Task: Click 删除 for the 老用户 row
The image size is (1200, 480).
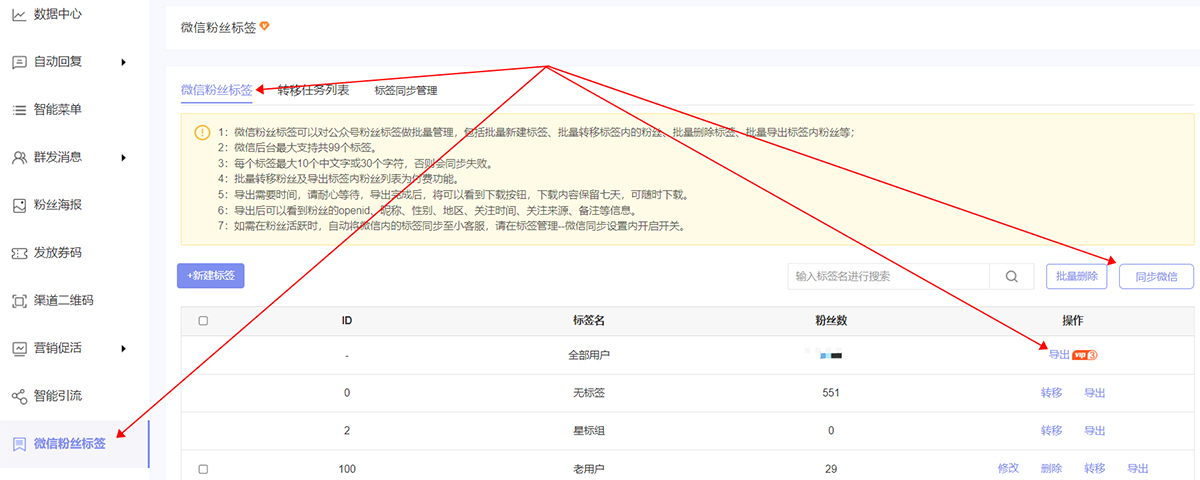Action: (1051, 468)
